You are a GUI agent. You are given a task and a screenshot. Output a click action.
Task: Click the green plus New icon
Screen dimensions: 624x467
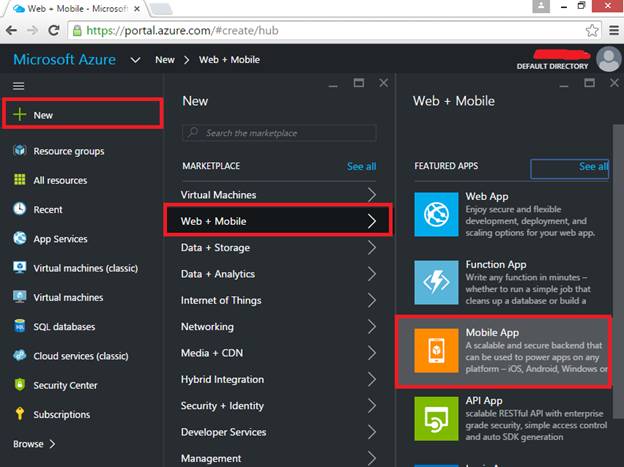20,115
